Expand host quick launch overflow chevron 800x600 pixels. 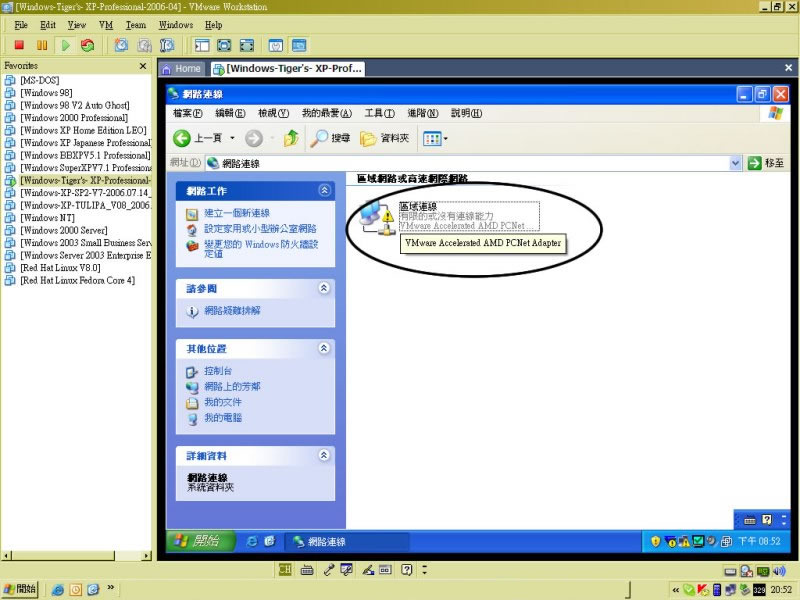tap(110, 588)
